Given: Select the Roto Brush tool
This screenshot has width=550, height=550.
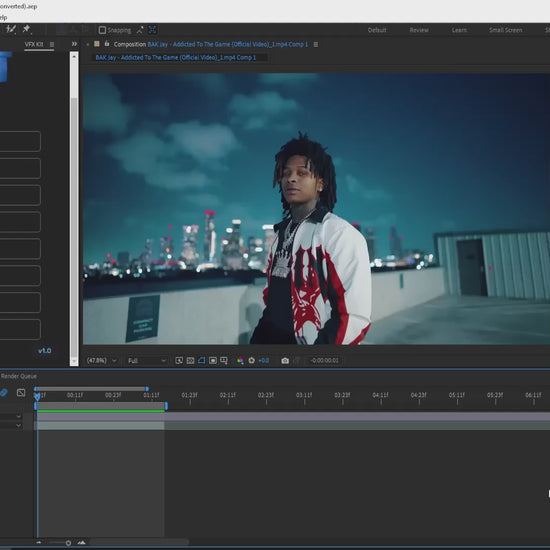Looking at the screenshot, I should (x=11, y=29).
